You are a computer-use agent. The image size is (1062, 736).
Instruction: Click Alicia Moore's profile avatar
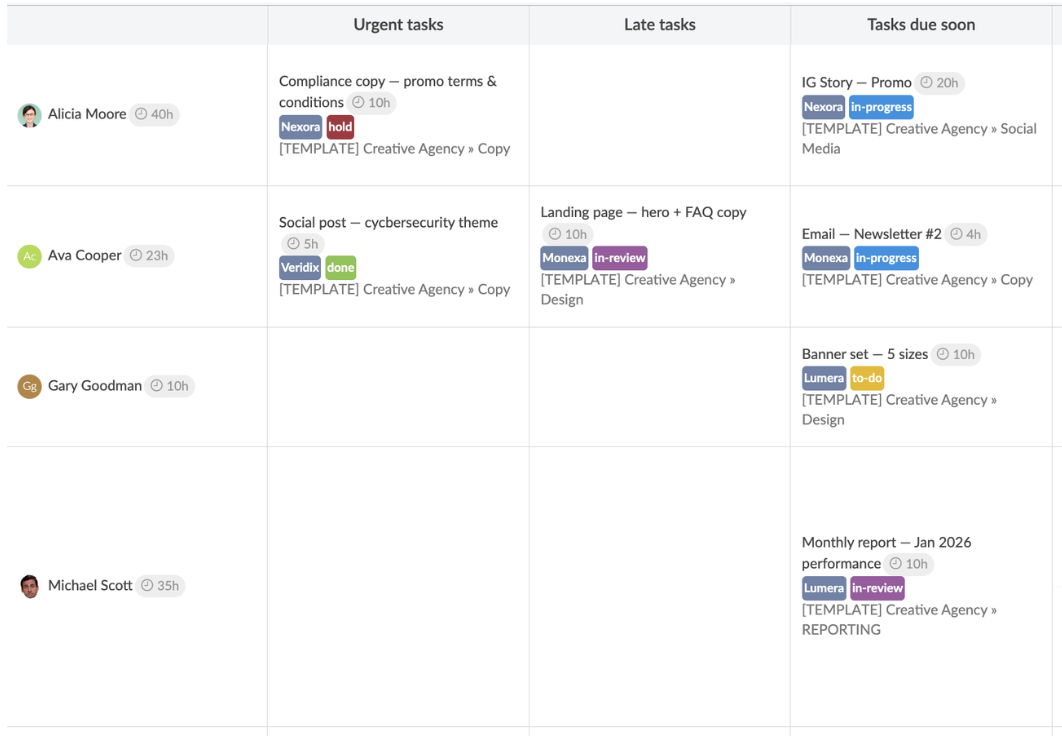point(30,115)
